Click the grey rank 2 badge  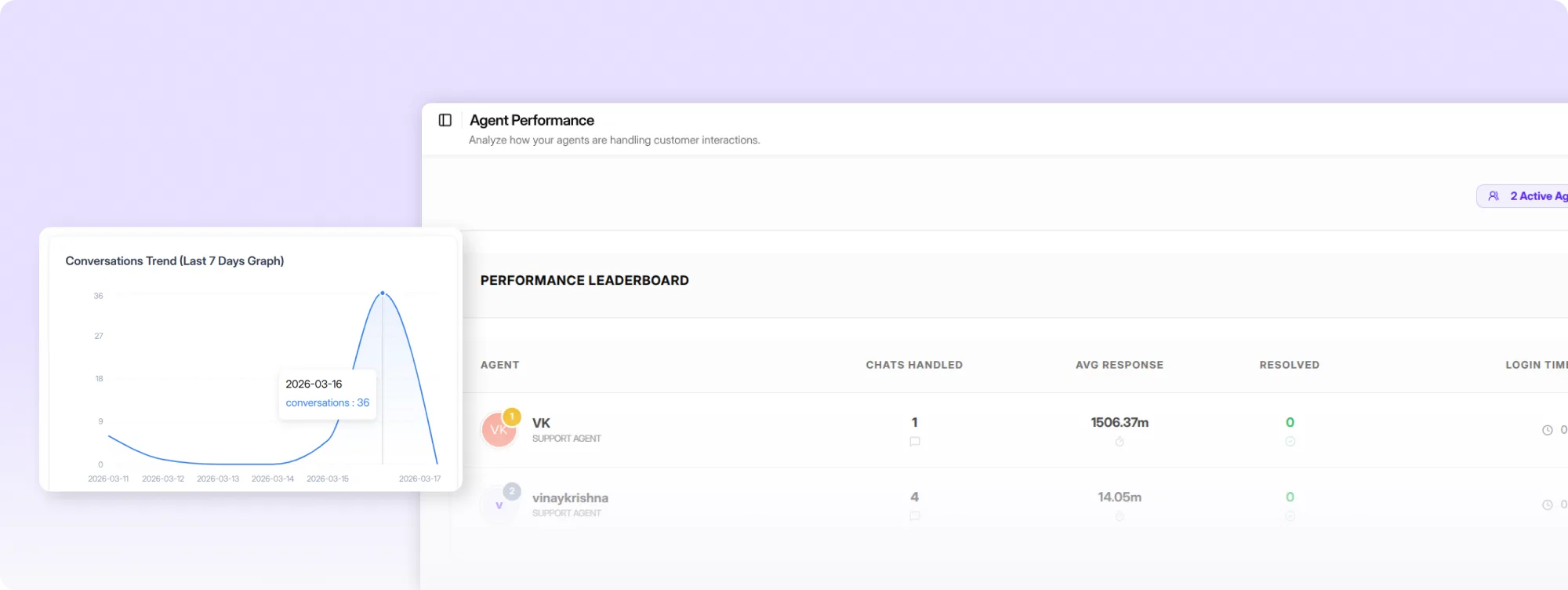click(512, 491)
